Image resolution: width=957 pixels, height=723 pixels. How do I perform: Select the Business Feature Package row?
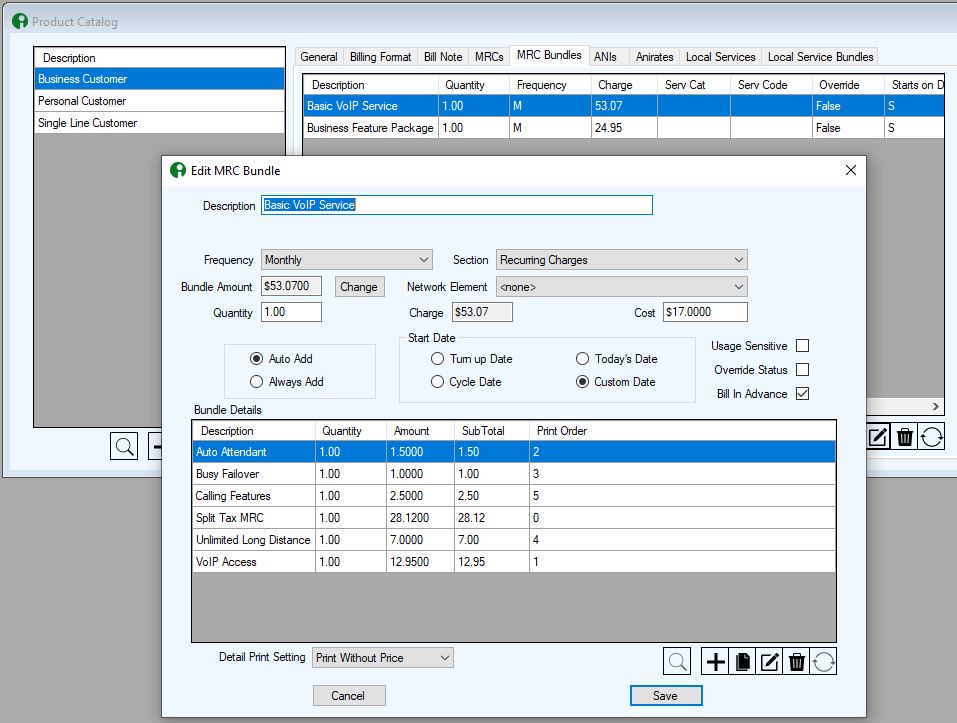tap(624, 128)
